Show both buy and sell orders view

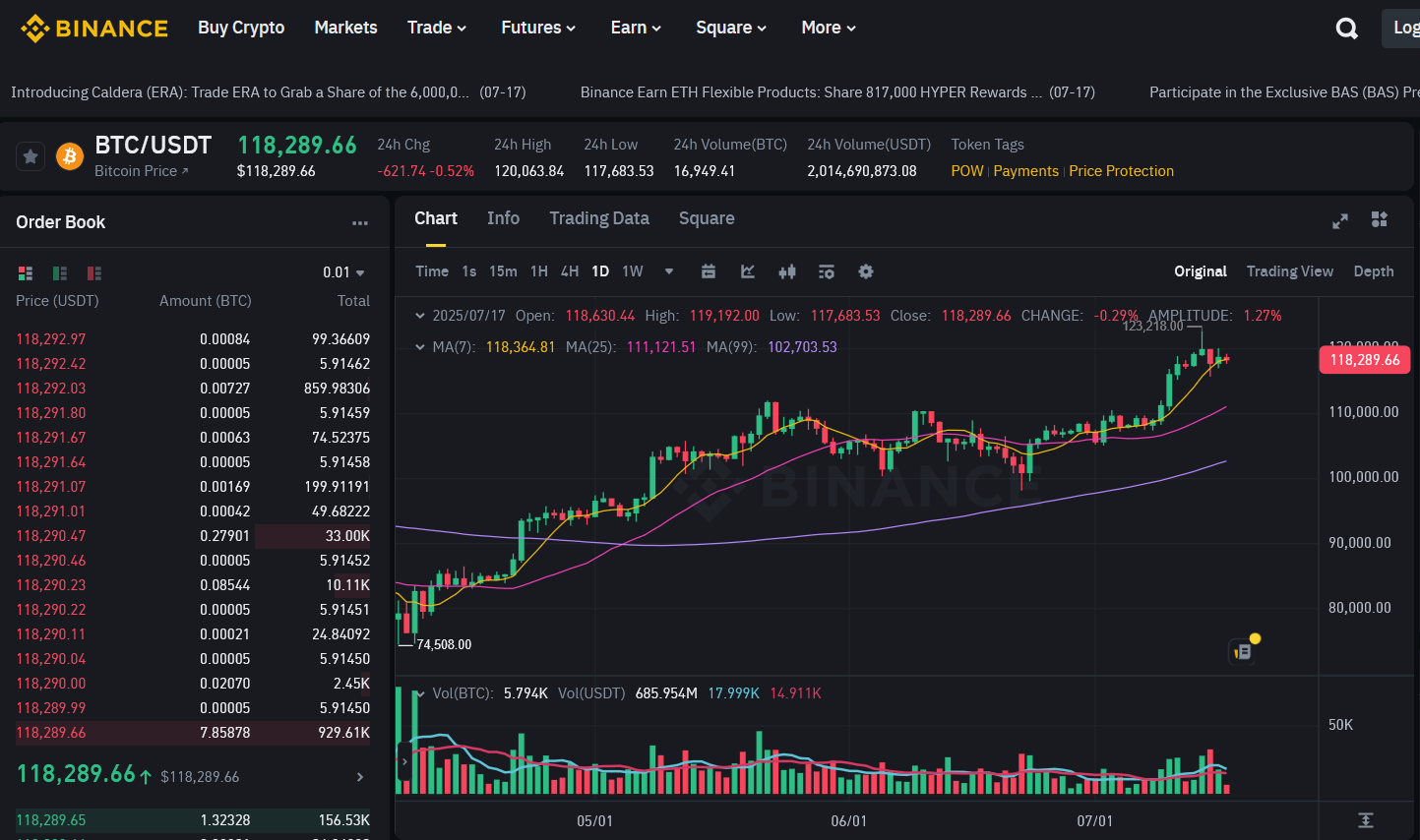(x=26, y=273)
